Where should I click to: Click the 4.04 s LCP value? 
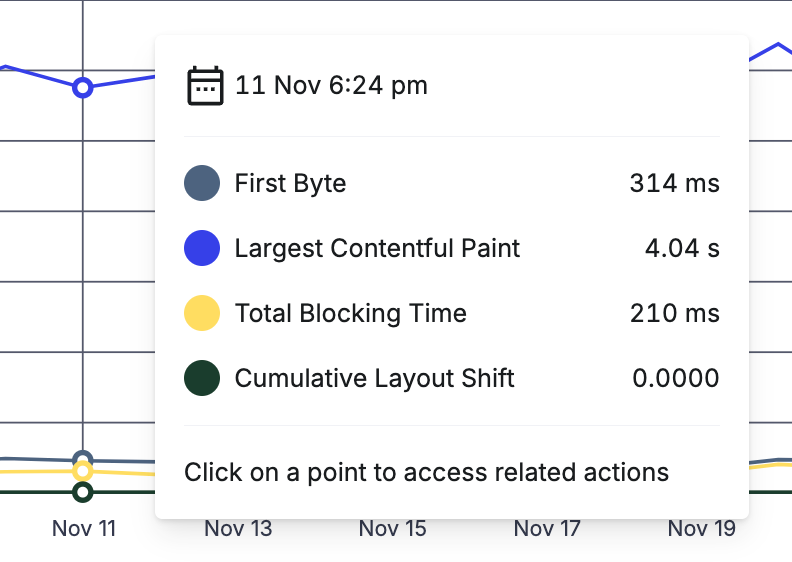(682, 249)
